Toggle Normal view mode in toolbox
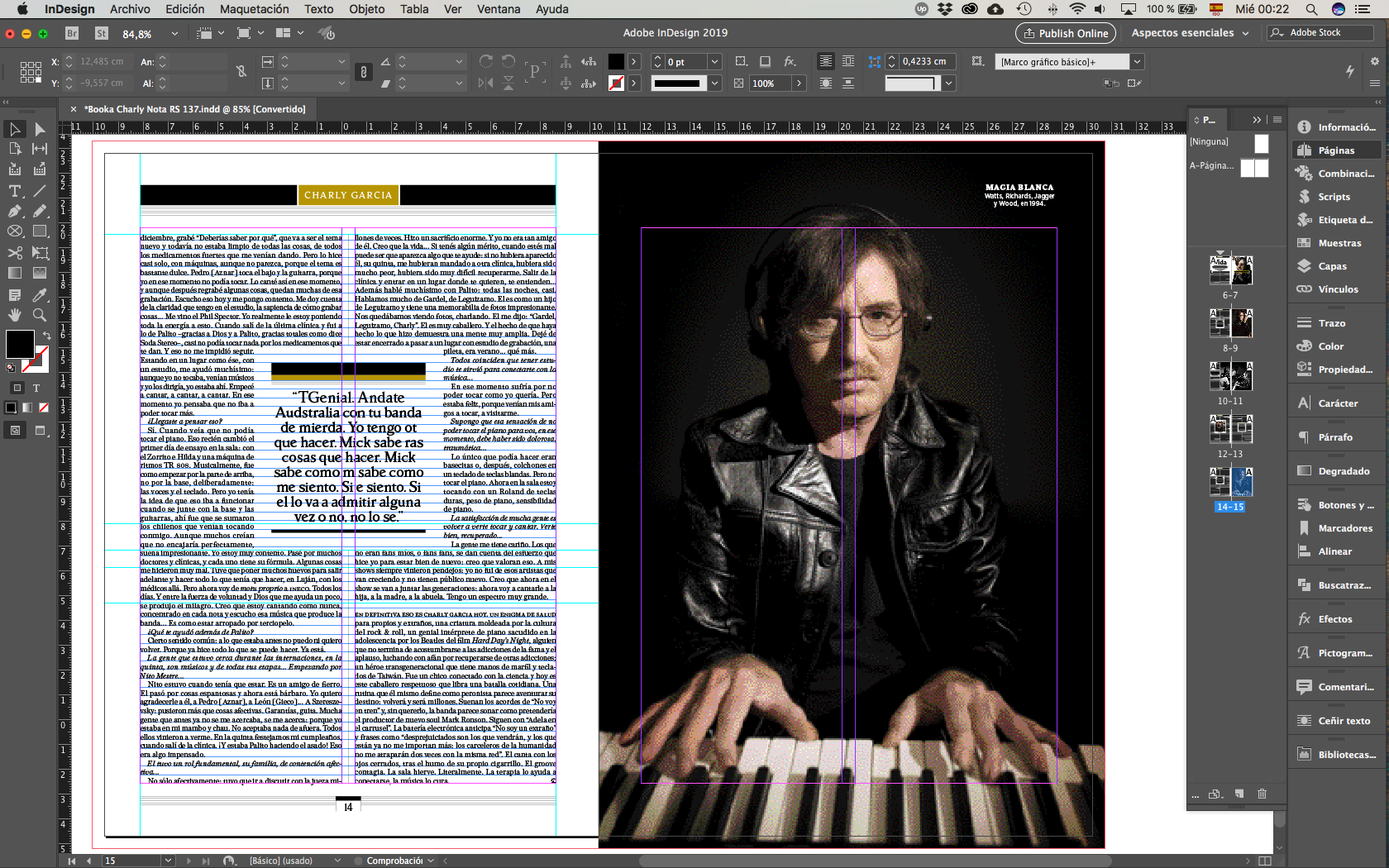This screenshot has width=1389, height=868. point(15,430)
